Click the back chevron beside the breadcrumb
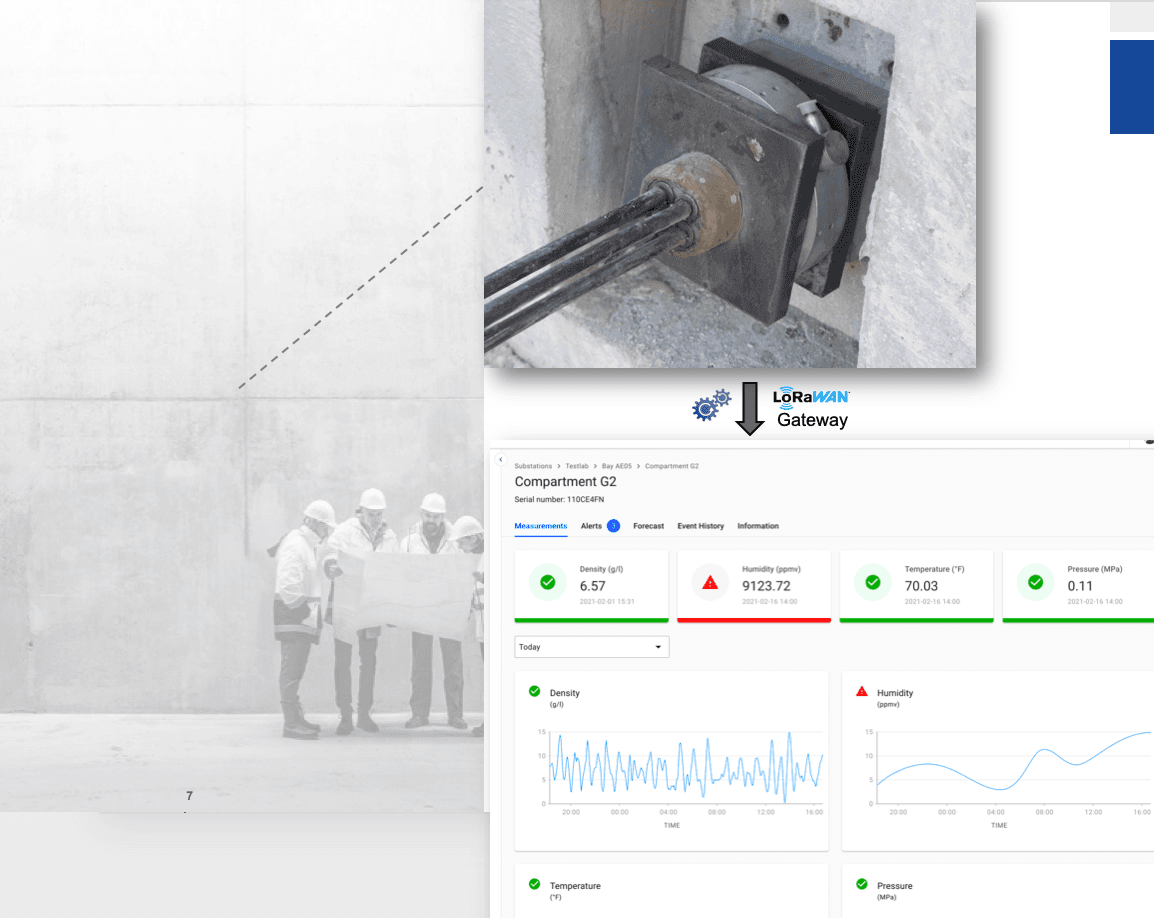This screenshot has height=918, width=1154. tap(500, 459)
